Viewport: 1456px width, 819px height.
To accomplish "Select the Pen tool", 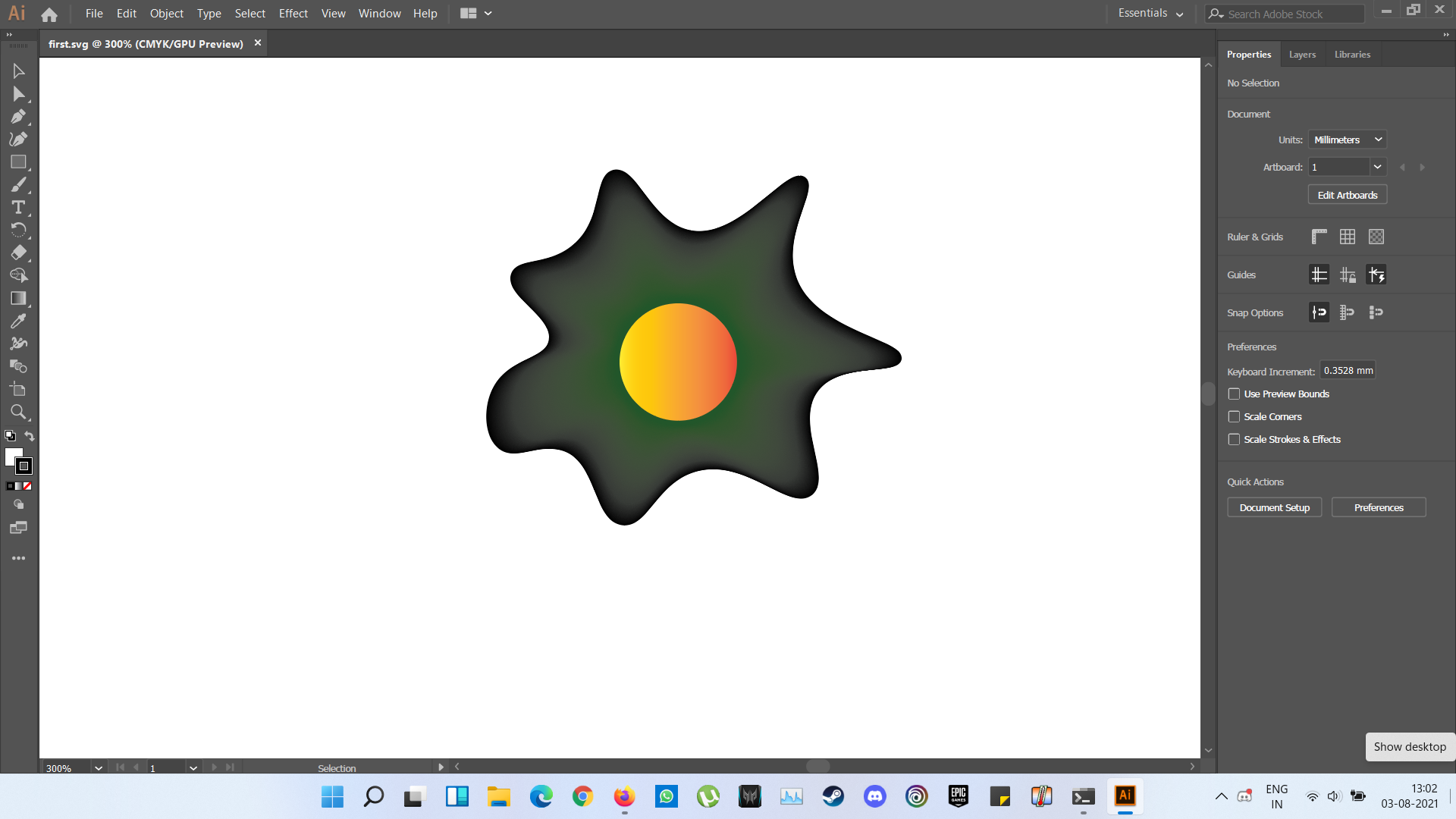I will [18, 117].
